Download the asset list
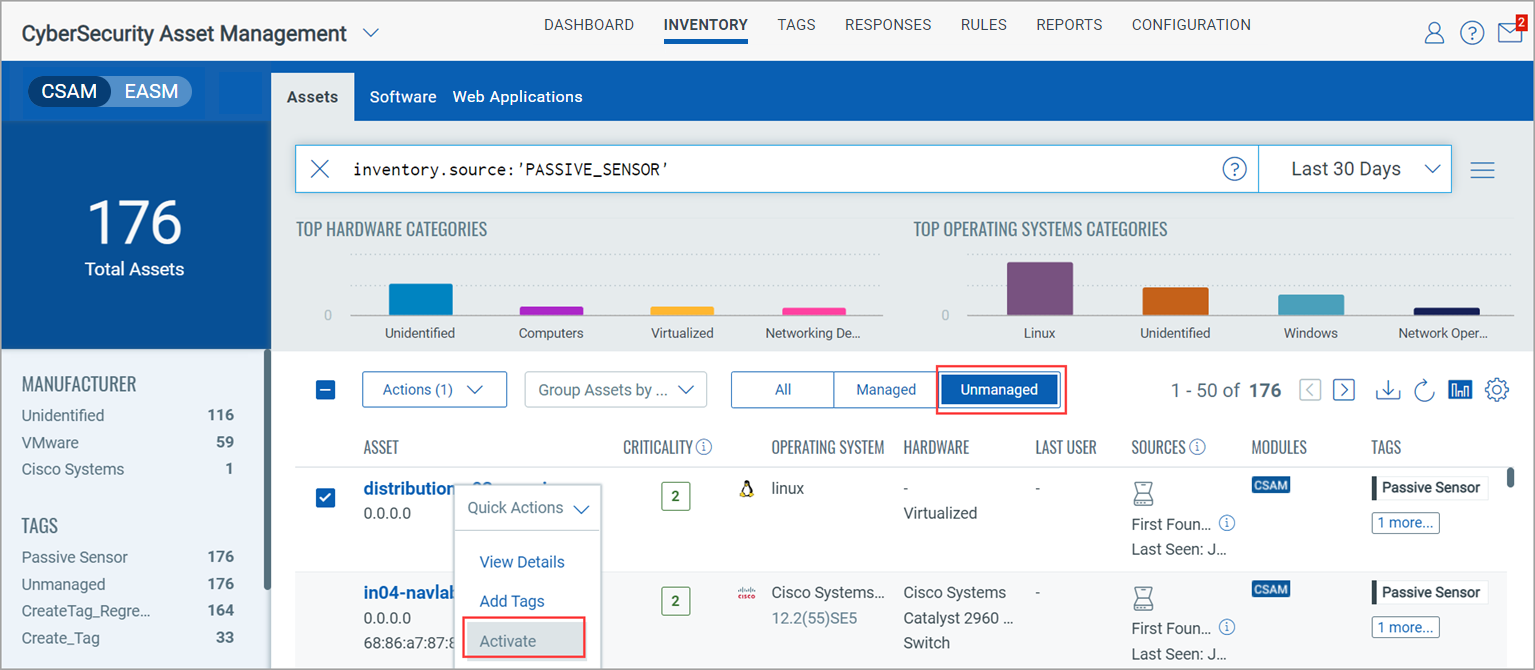Screen dimensions: 1535x670 (x=1387, y=390)
